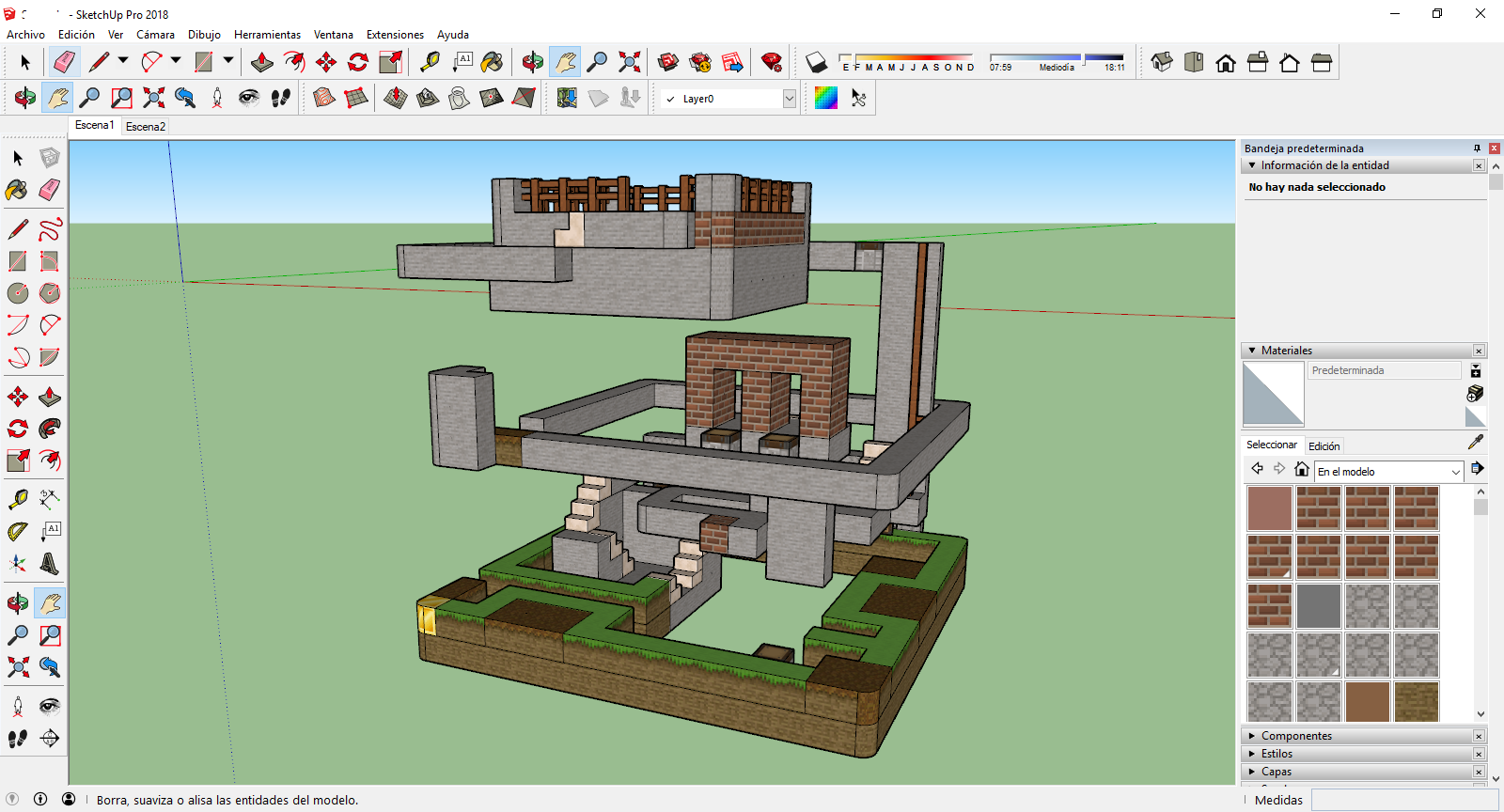Show the secondary selection pane in Materials
This screenshot has width=1504, height=812.
pyautogui.click(x=1476, y=371)
